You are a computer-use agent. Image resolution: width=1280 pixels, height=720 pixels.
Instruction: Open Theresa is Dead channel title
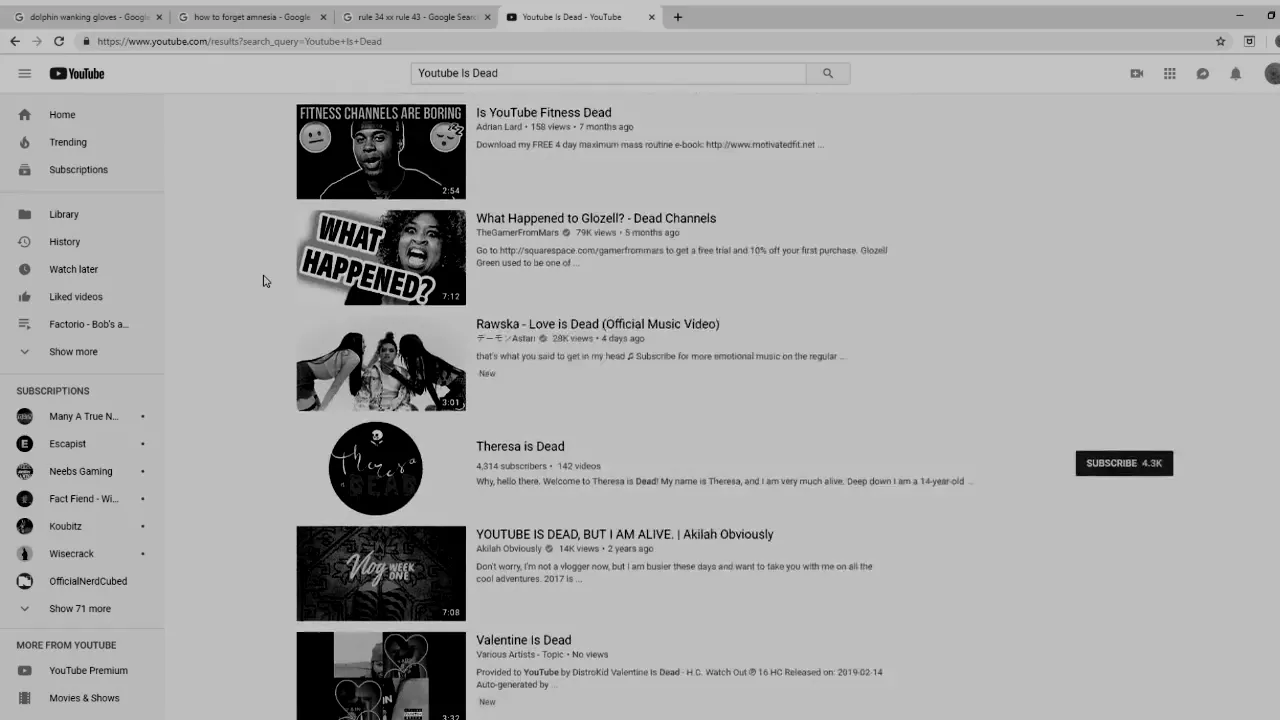point(520,446)
